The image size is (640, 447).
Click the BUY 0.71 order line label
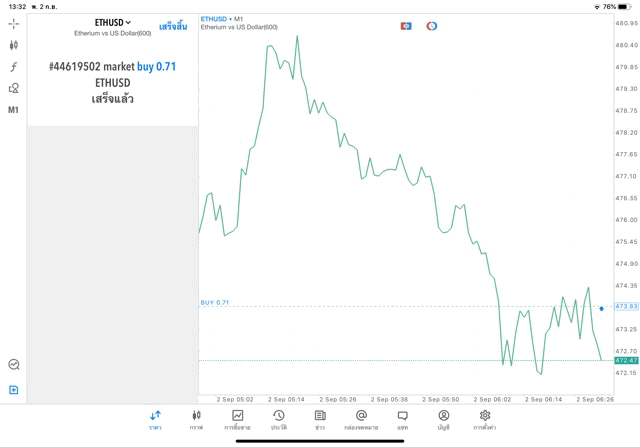pyautogui.click(x=215, y=302)
